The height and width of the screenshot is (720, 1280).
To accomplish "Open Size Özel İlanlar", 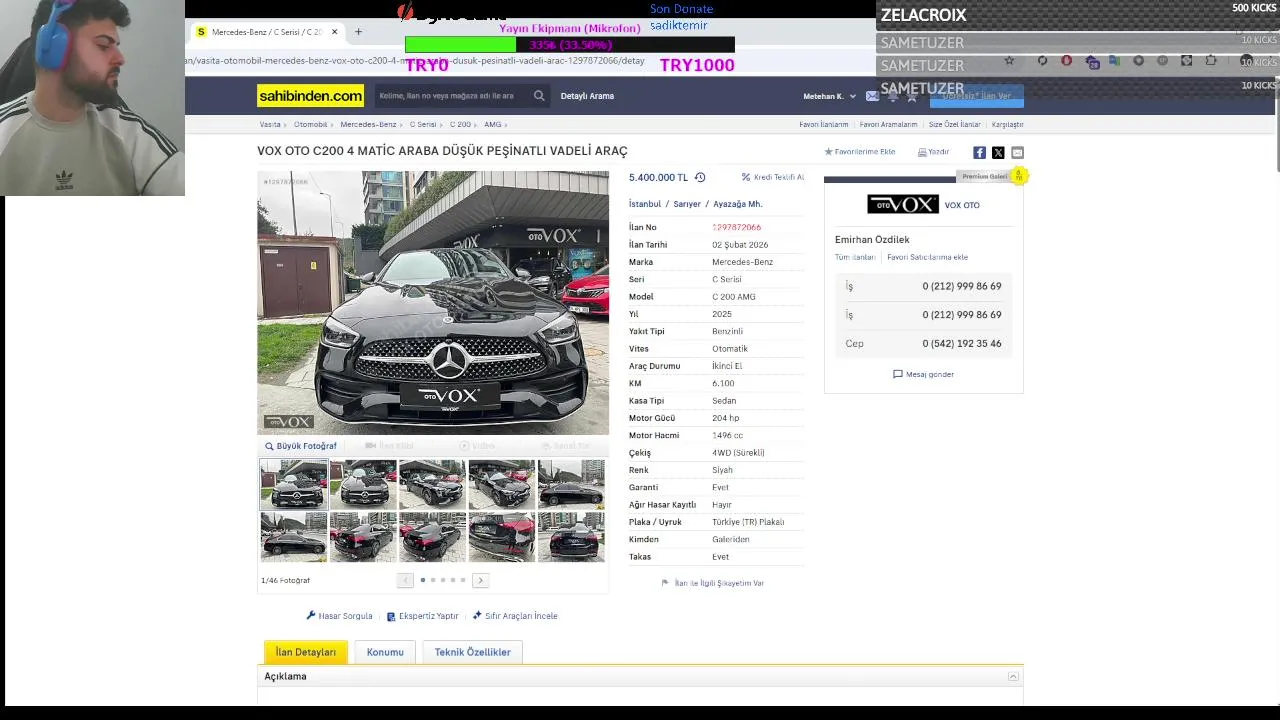I will click(x=955, y=125).
